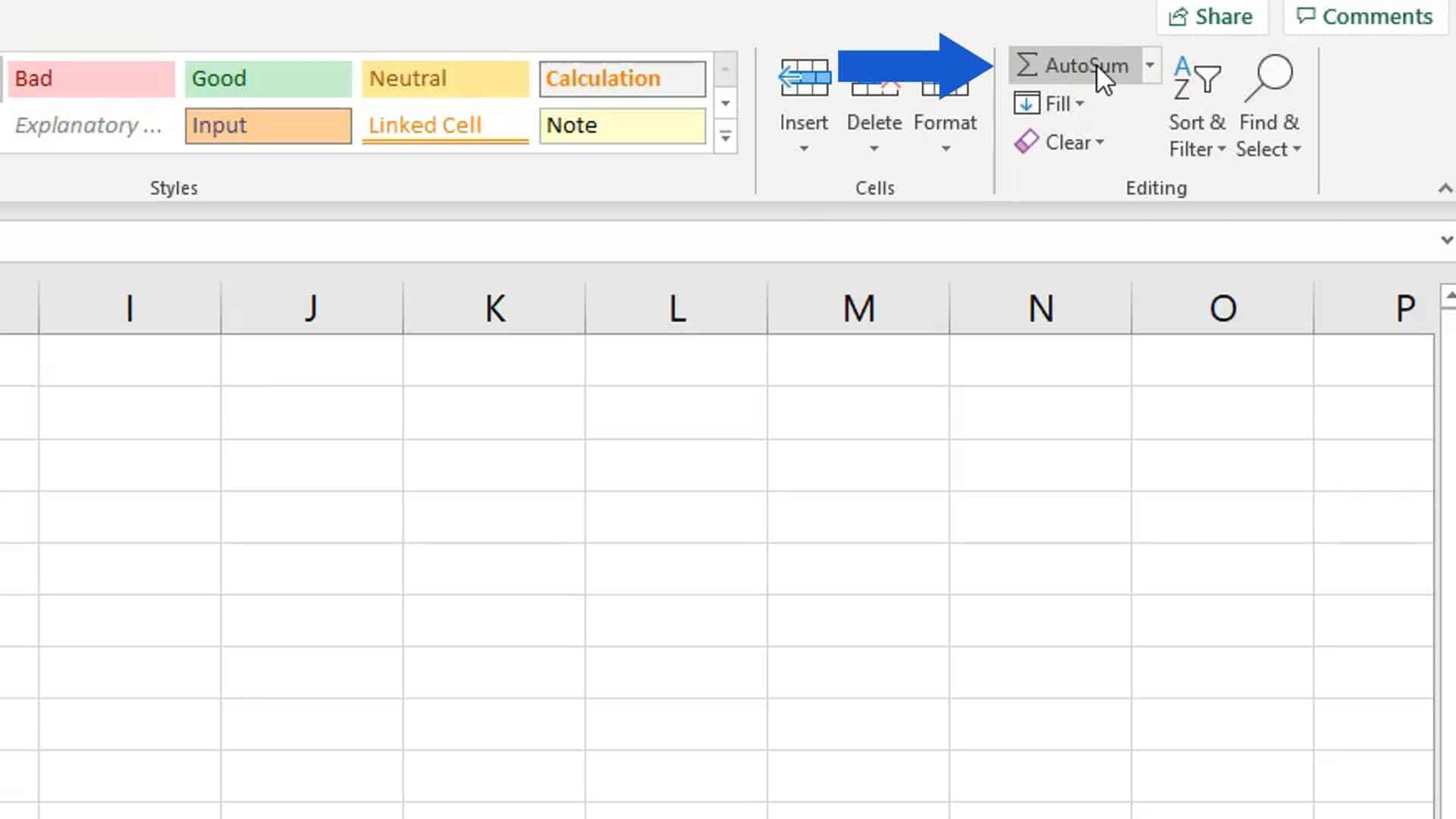Click the Insert Cells icon
The height and width of the screenshot is (819, 1456).
(x=804, y=76)
